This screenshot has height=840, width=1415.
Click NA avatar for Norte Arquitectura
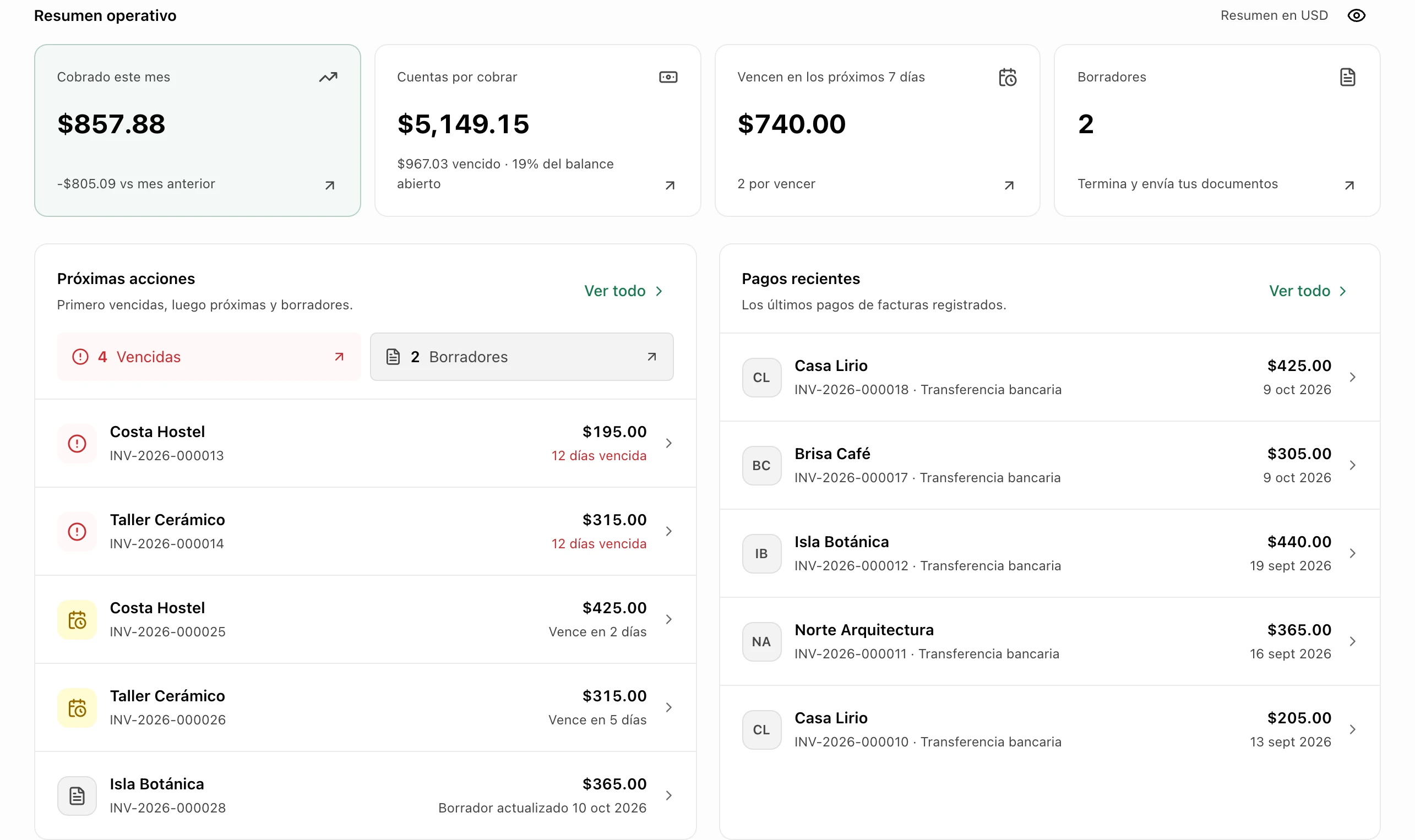[x=762, y=642]
